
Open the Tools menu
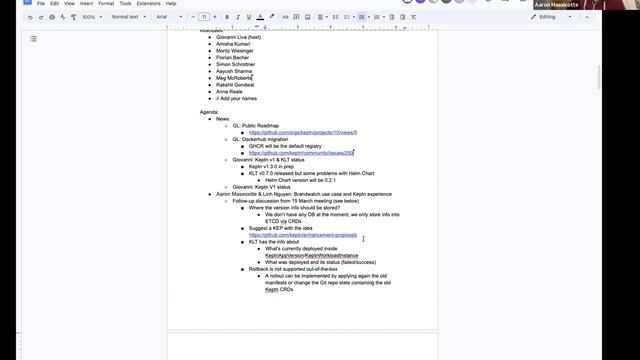pyautogui.click(x=125, y=3)
